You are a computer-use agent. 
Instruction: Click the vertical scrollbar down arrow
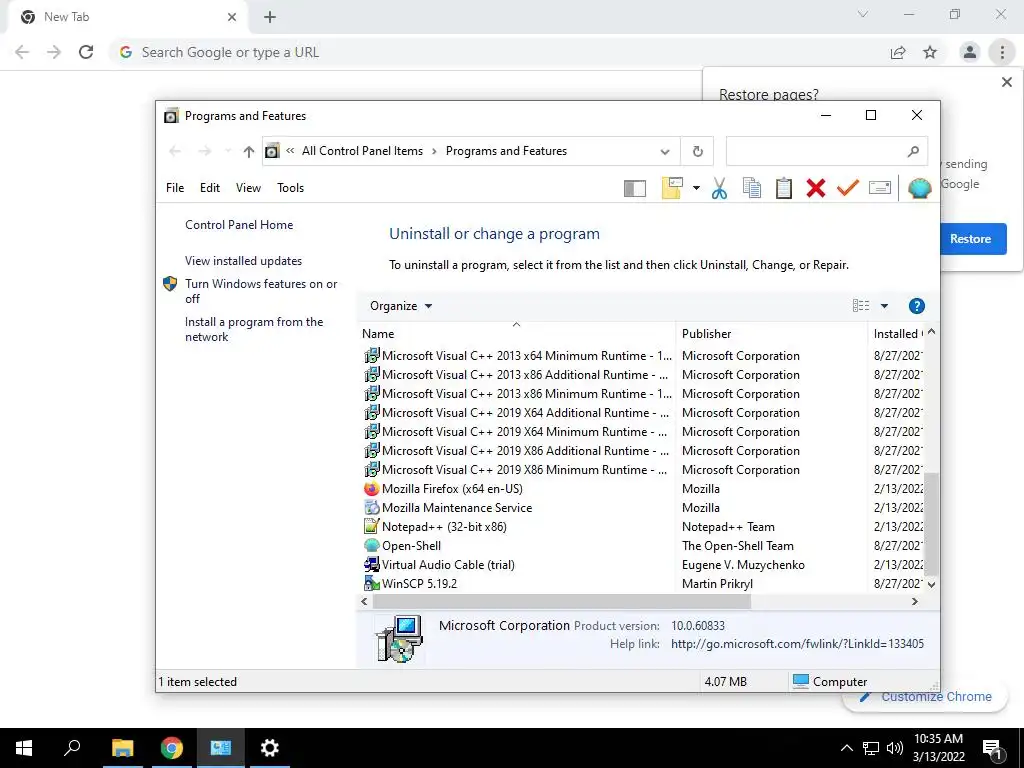(x=932, y=584)
